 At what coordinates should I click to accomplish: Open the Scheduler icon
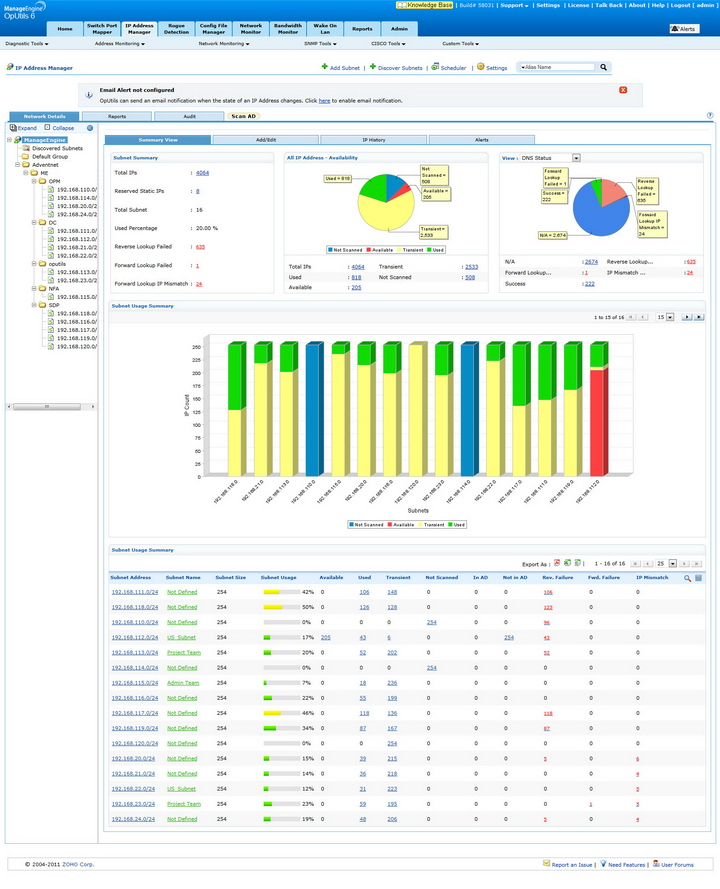[435, 67]
